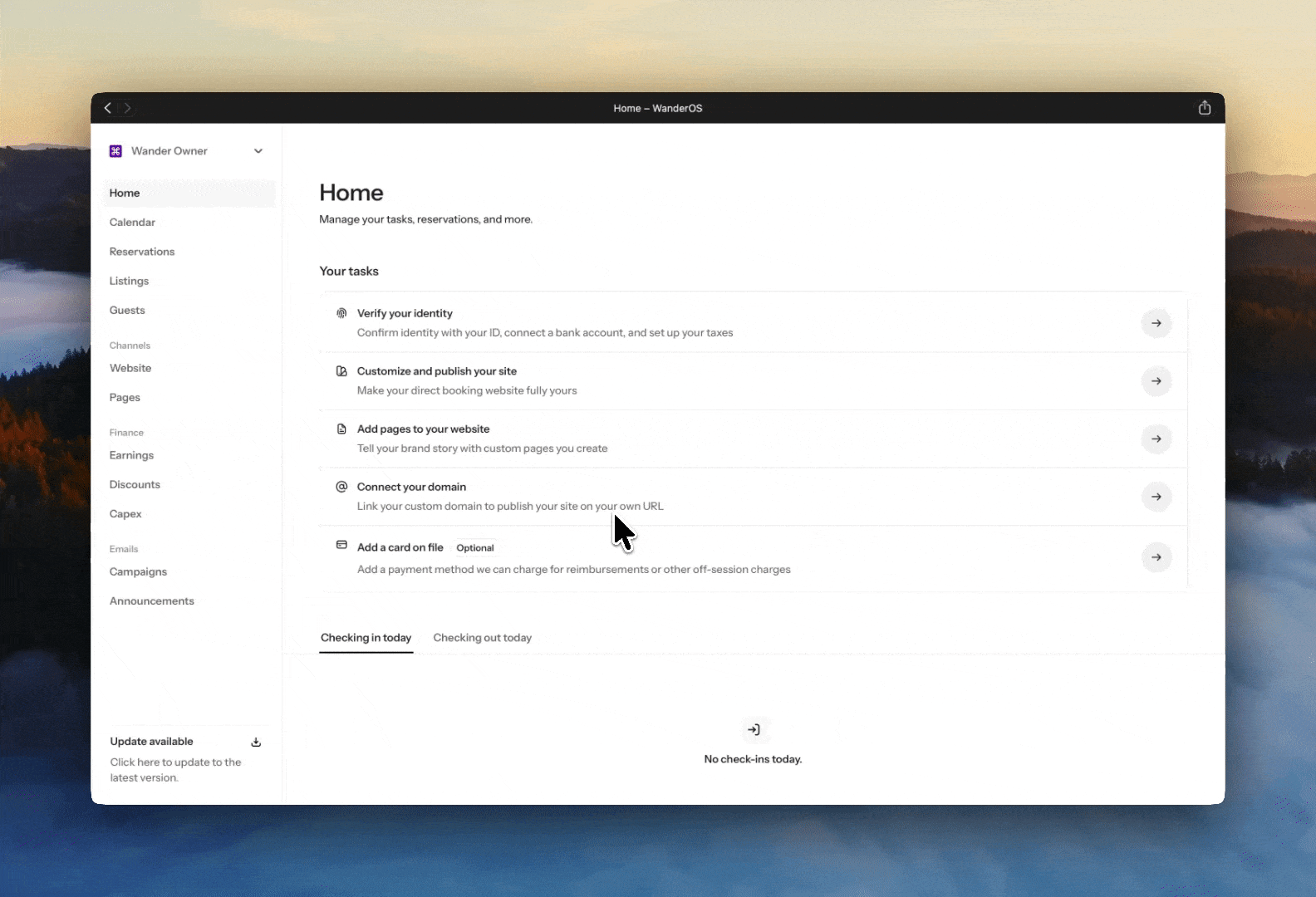Click the Home – WanderOS window title
This screenshot has width=1316, height=897.
[x=658, y=108]
